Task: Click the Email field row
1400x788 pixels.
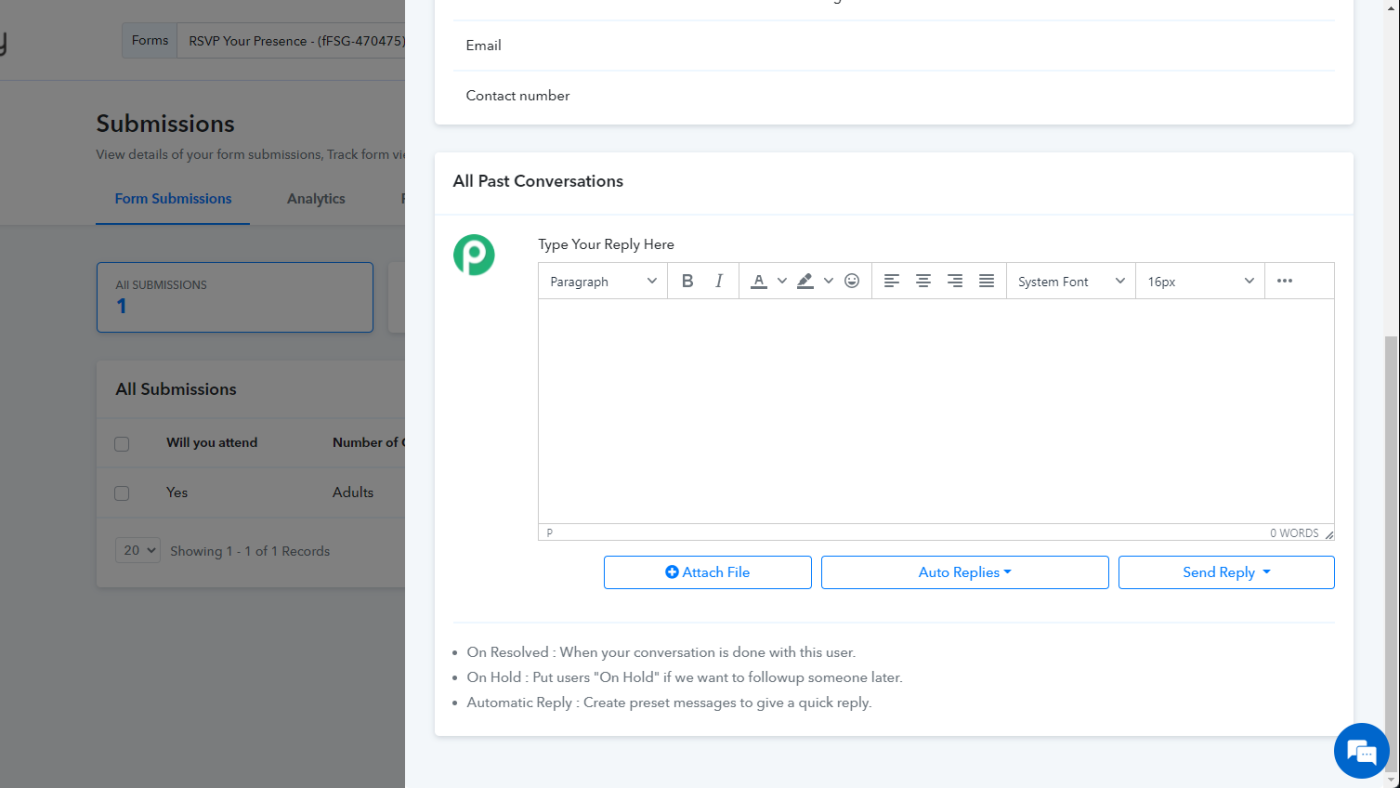Action: (x=894, y=45)
